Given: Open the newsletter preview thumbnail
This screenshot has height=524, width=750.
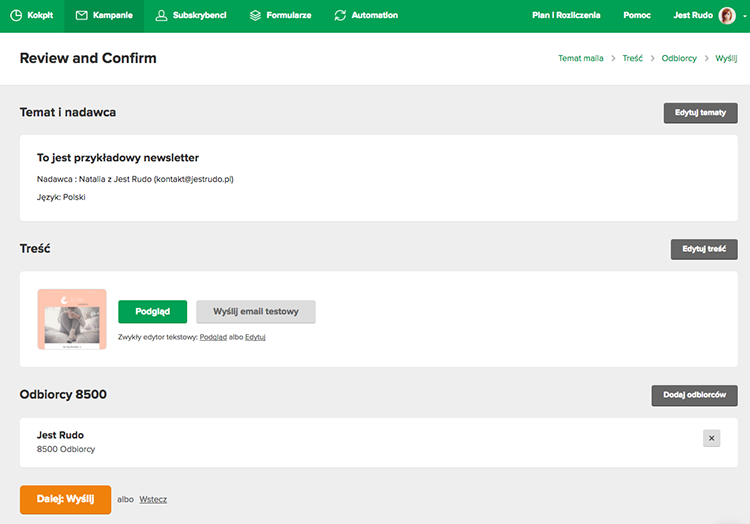Looking at the screenshot, I should [x=72, y=319].
